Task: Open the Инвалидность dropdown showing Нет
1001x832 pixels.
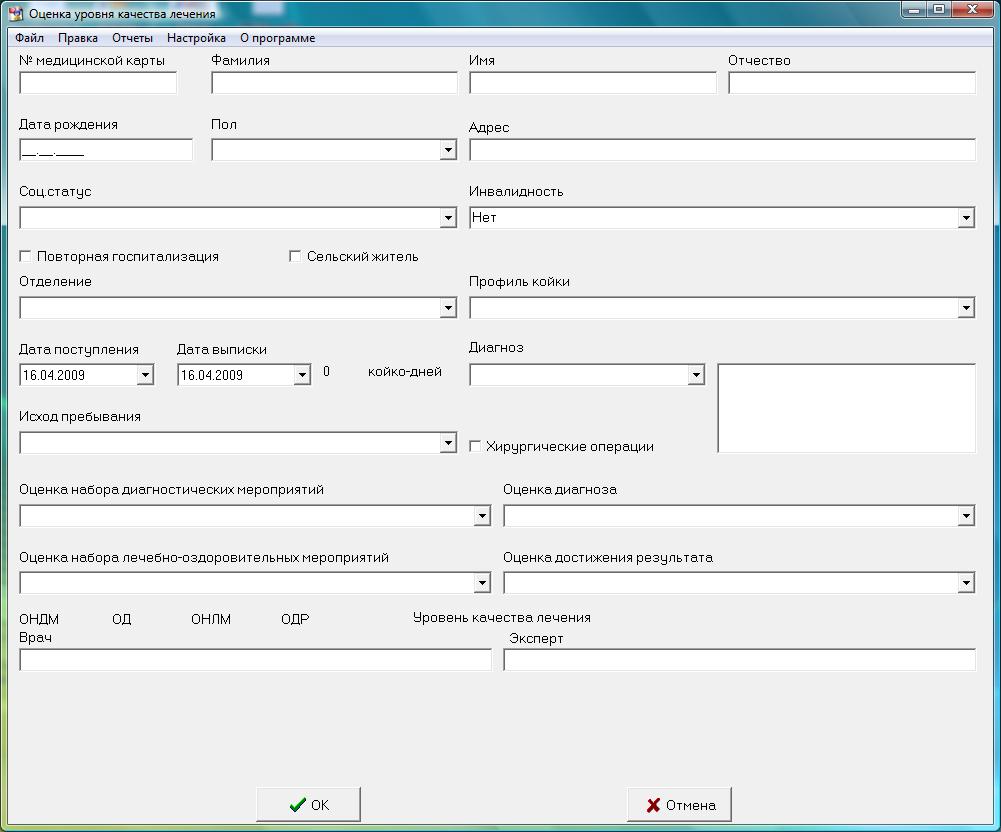Action: click(966, 218)
